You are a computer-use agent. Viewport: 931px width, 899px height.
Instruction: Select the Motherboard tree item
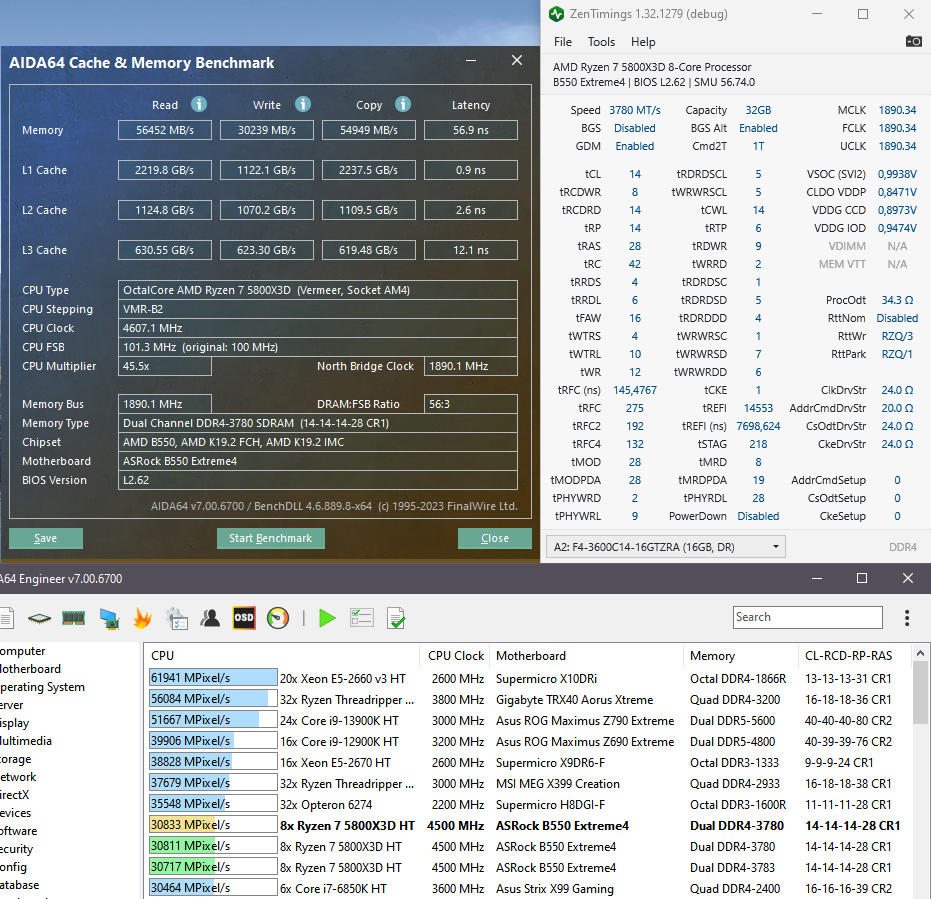[30, 669]
